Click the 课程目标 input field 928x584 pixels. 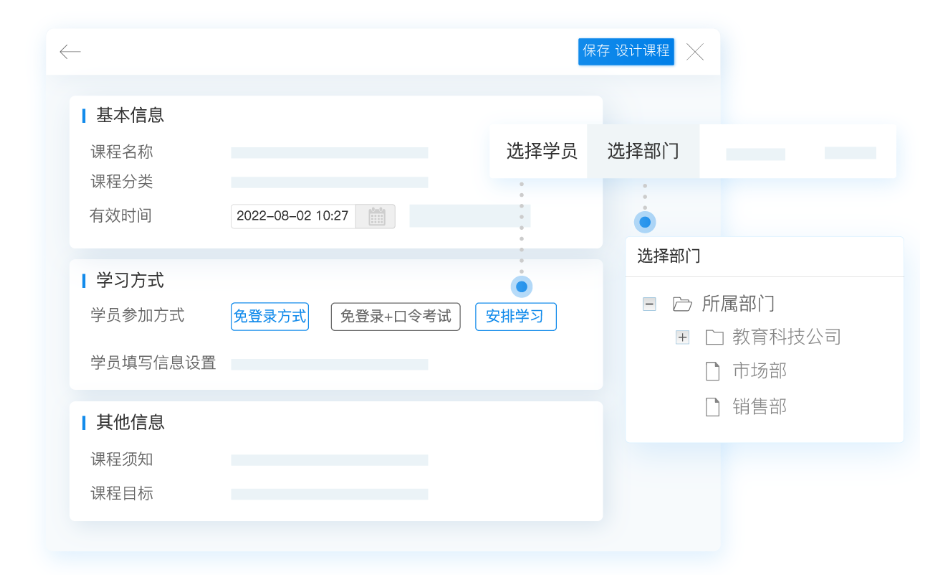(x=329, y=494)
